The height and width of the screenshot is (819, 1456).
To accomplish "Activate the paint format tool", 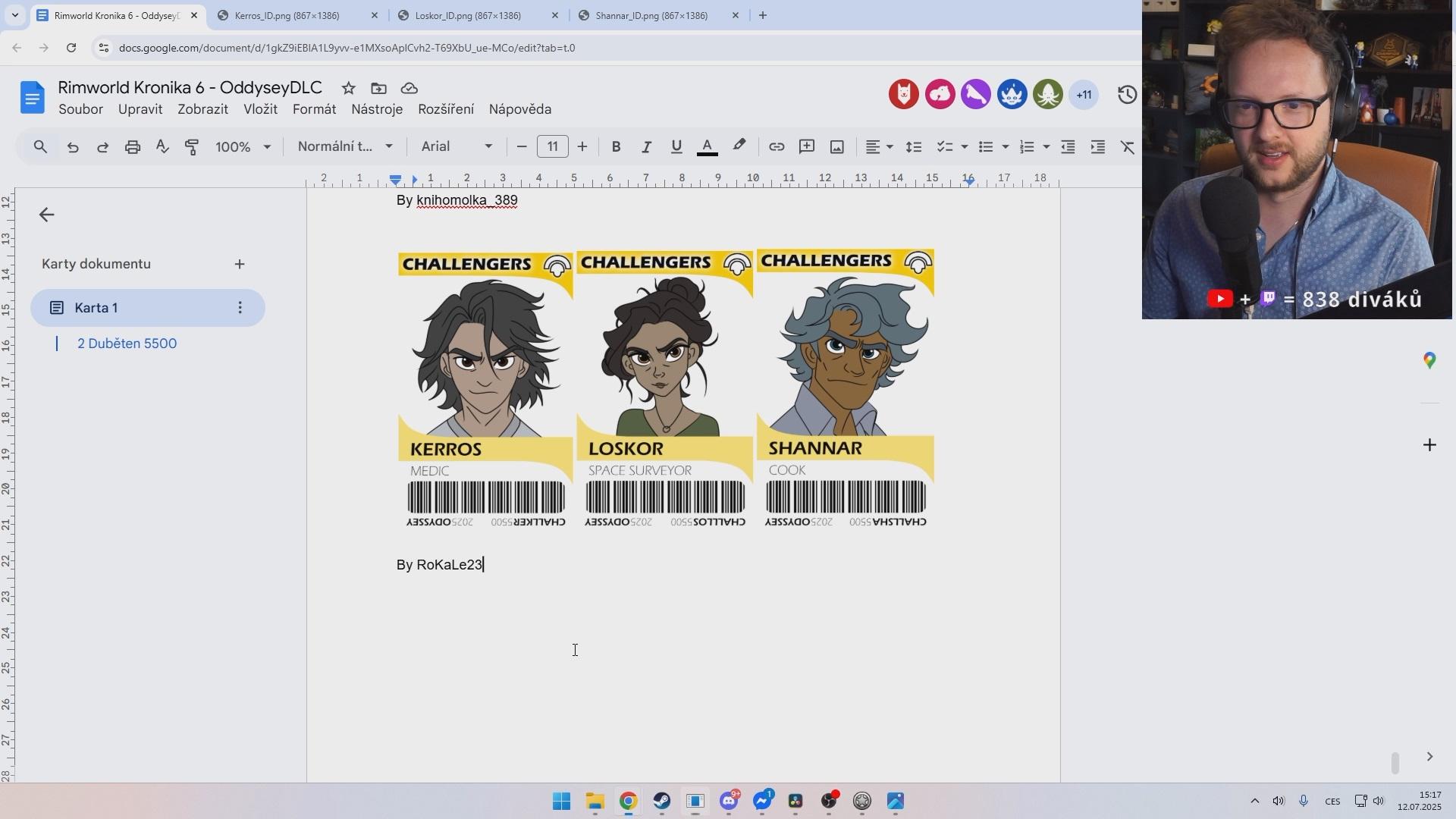I will point(192,147).
